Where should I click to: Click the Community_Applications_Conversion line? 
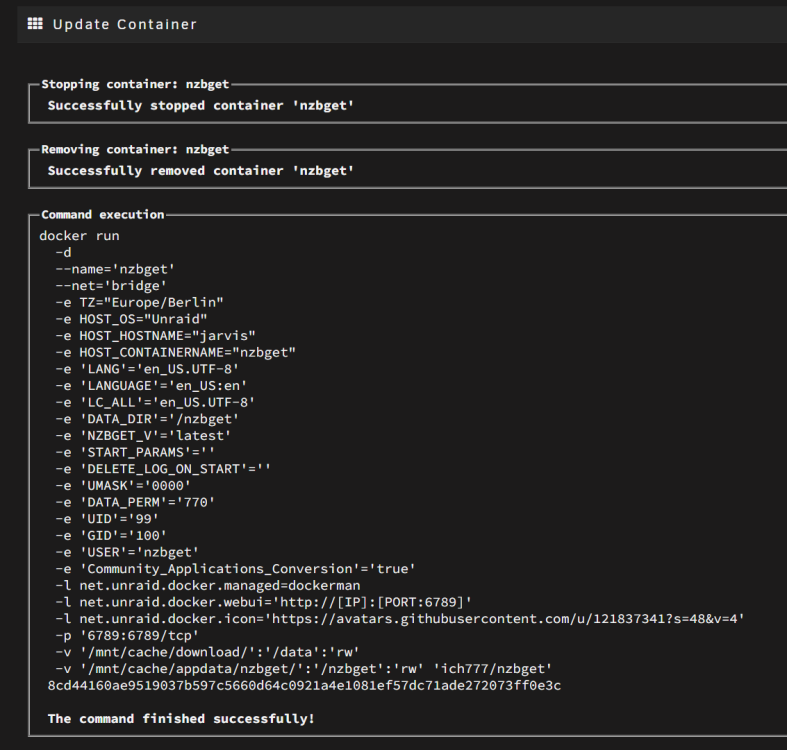click(235, 569)
